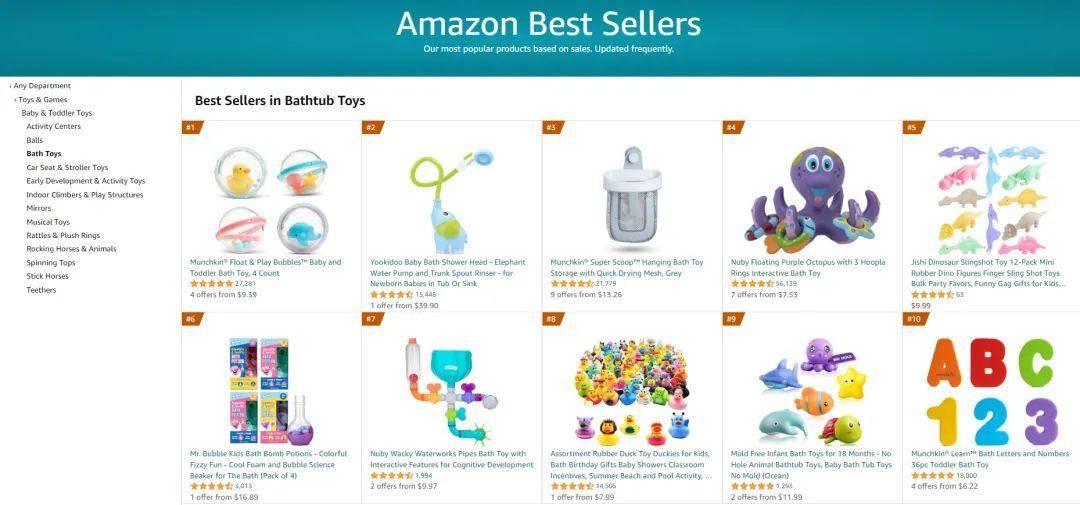Open Mr. Bubble Kids Bath Bomb Potions title link
This screenshot has height=505, width=1080.
tap(269, 465)
